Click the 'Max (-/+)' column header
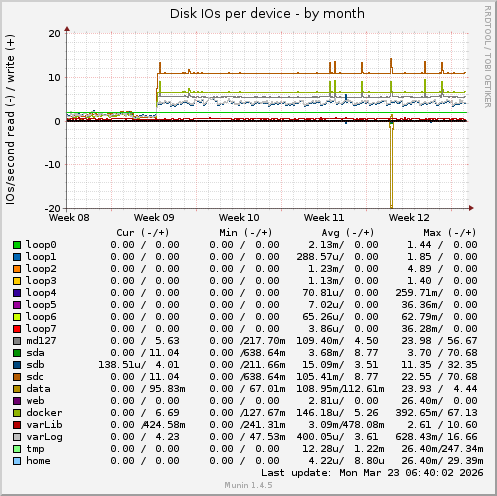The width and height of the screenshot is (497, 496). [x=450, y=232]
